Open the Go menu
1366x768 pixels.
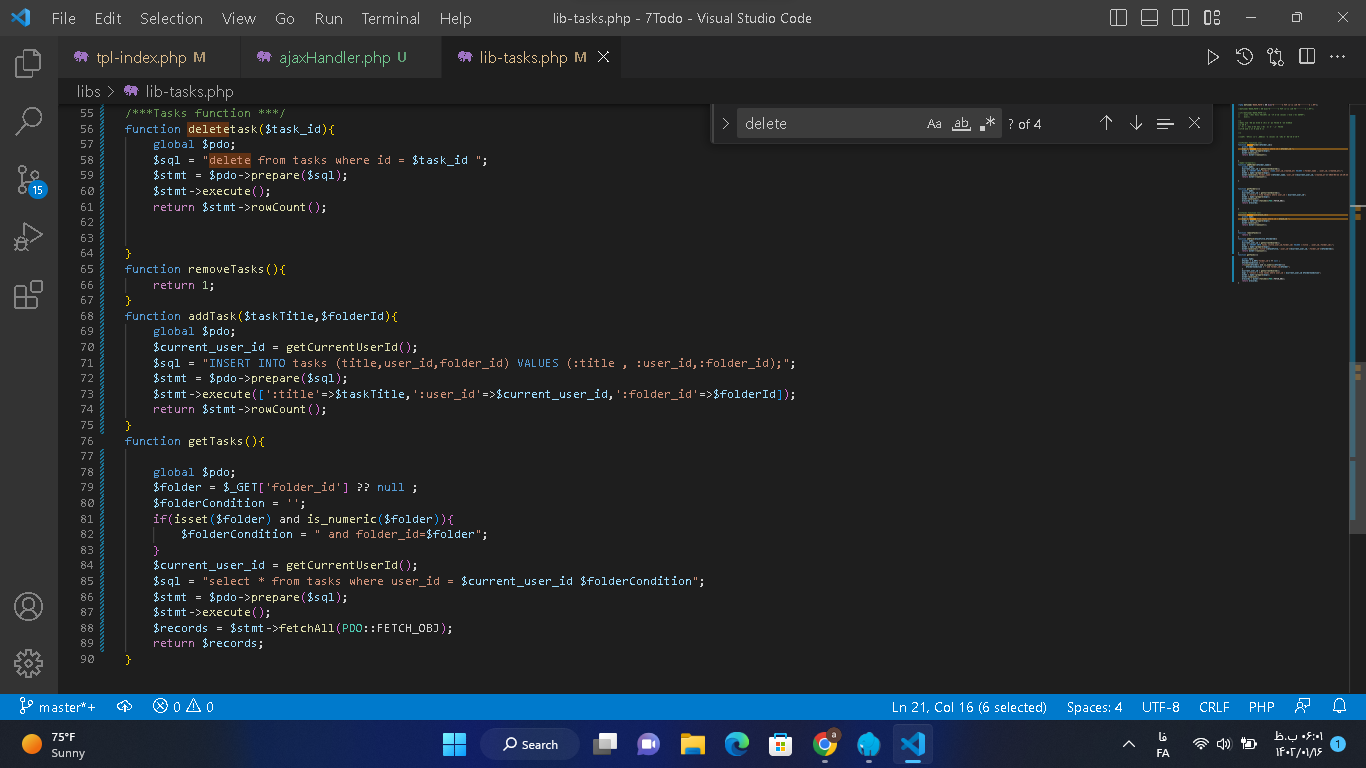coord(285,18)
